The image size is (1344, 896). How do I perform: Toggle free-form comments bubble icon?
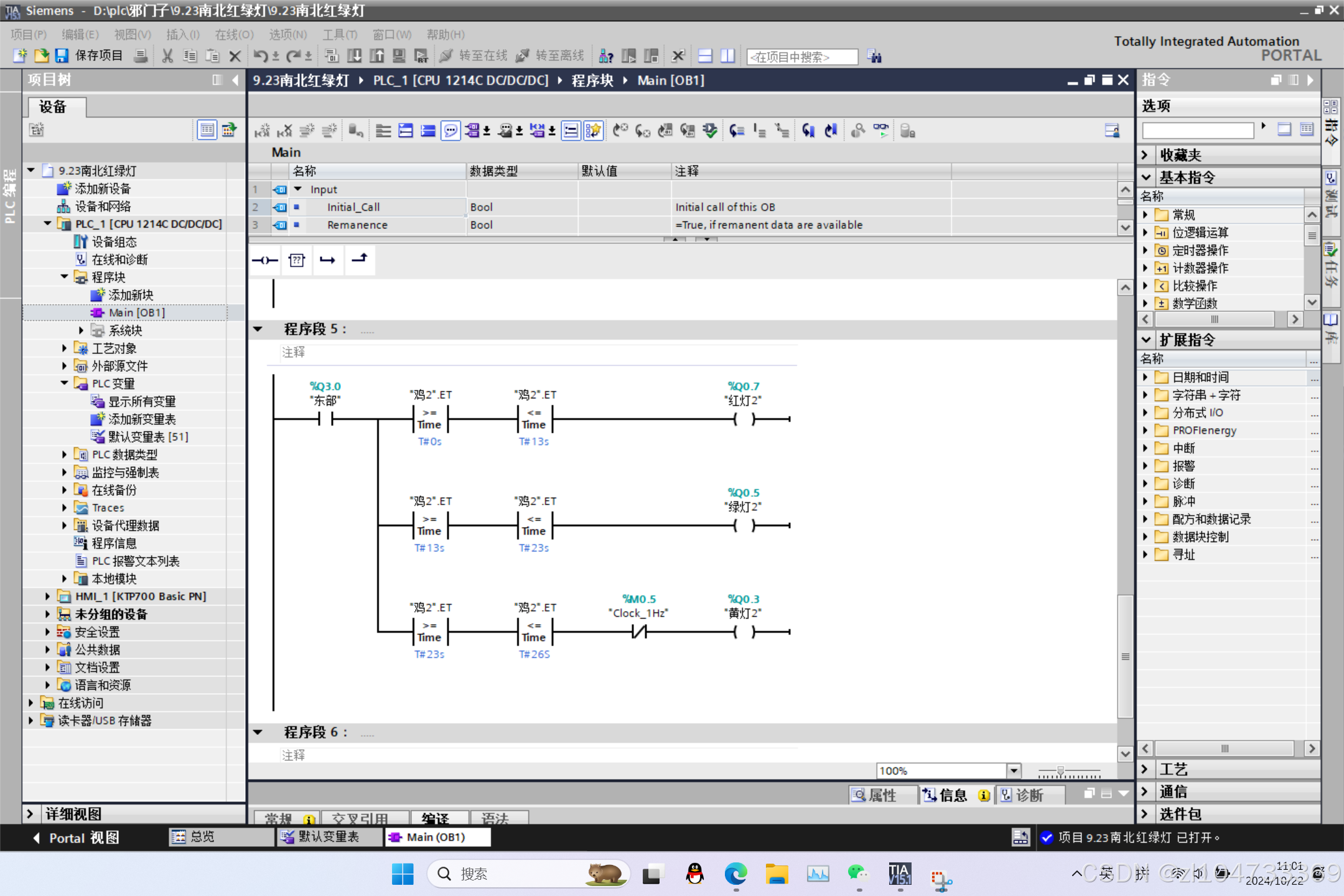[450, 131]
